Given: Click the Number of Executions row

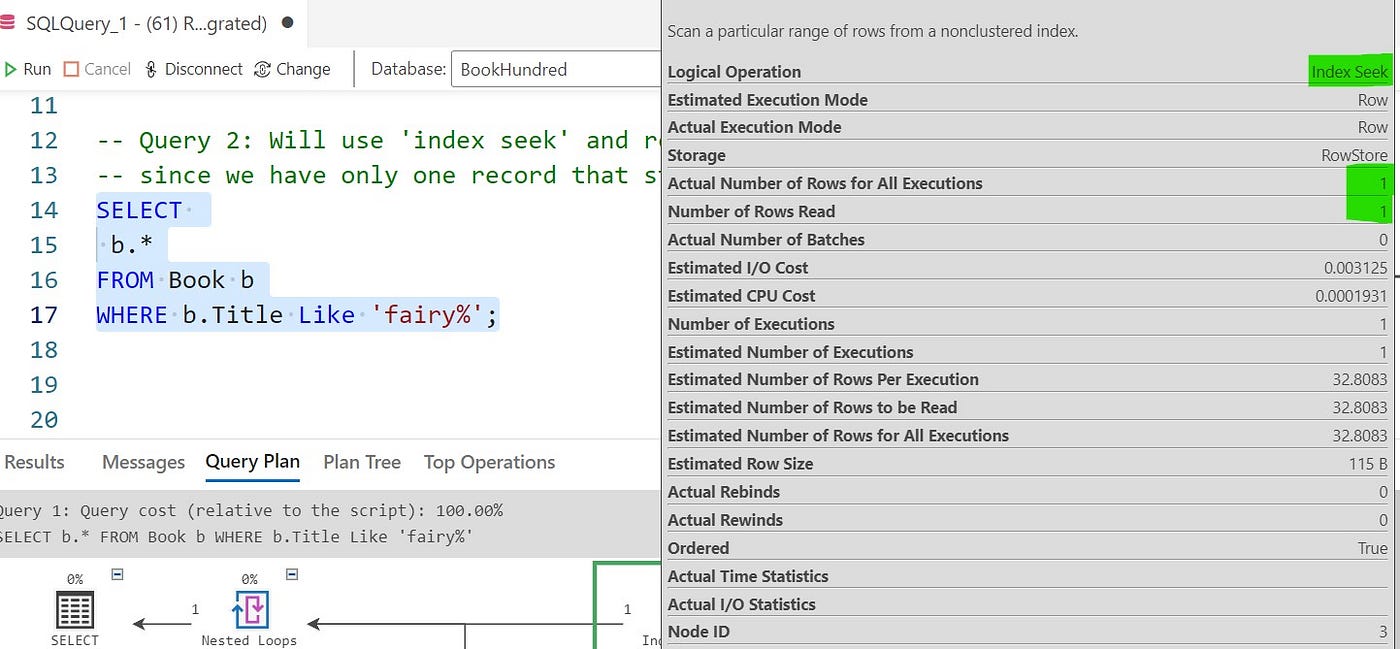Looking at the screenshot, I should pyautogui.click(x=1028, y=324).
